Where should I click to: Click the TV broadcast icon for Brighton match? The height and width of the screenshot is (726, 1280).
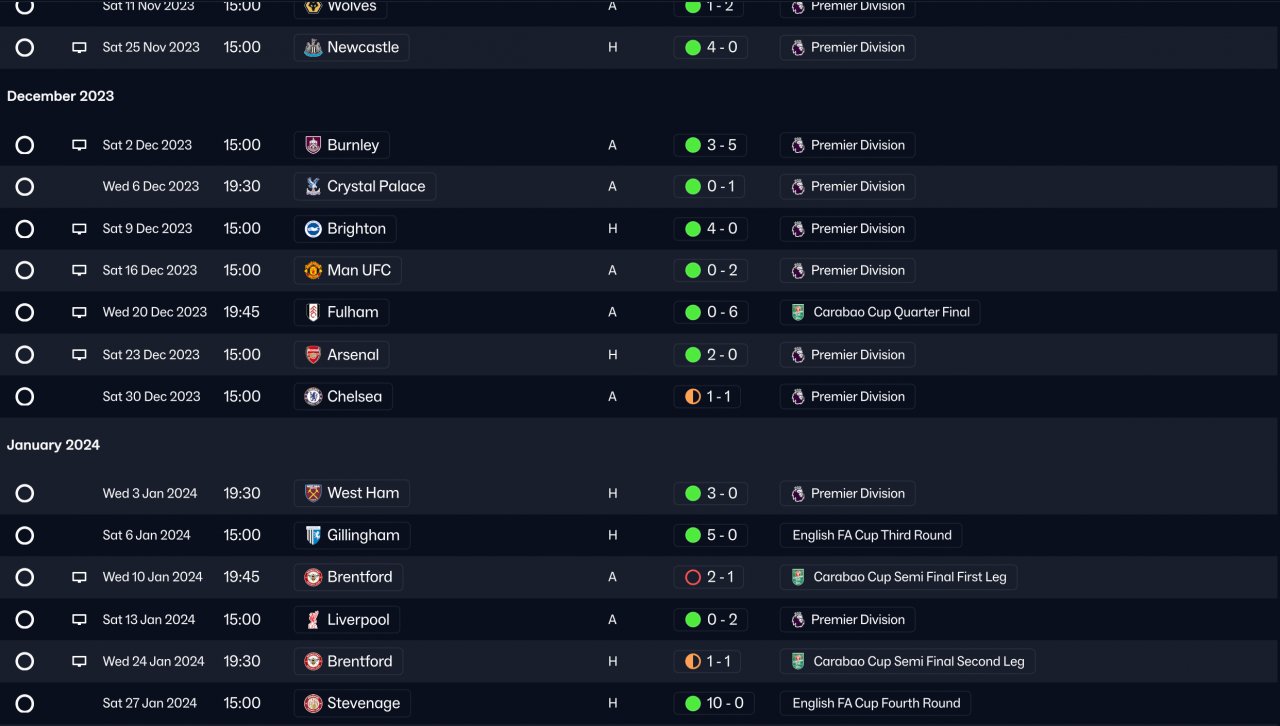point(79,229)
